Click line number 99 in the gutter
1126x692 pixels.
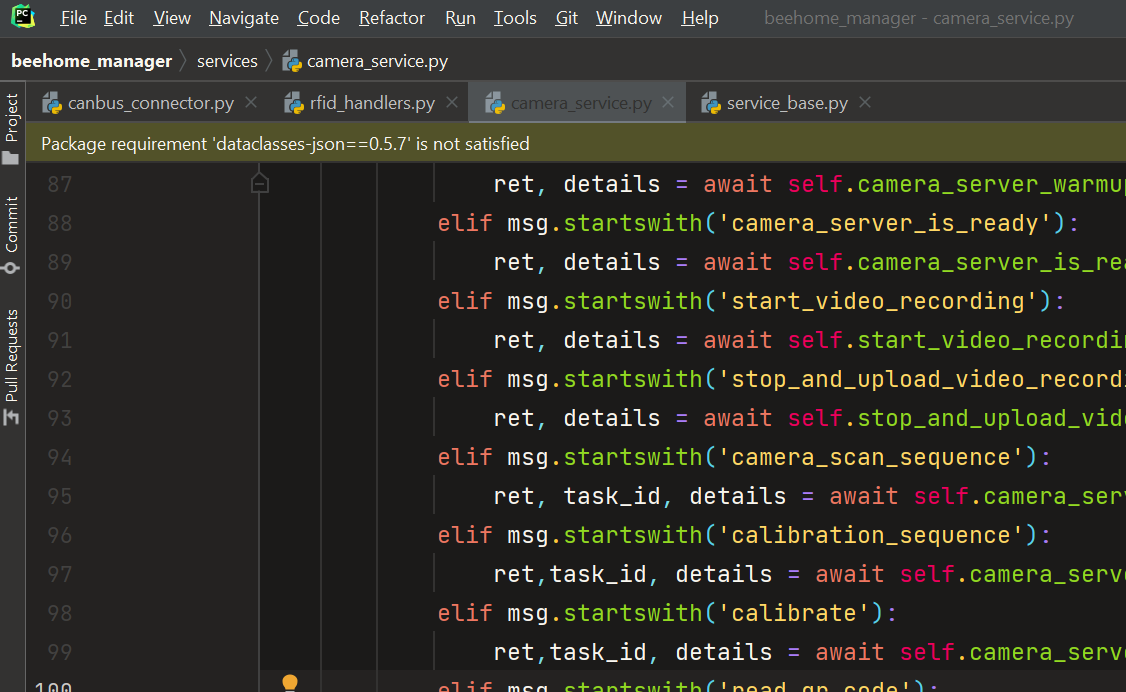pos(60,653)
